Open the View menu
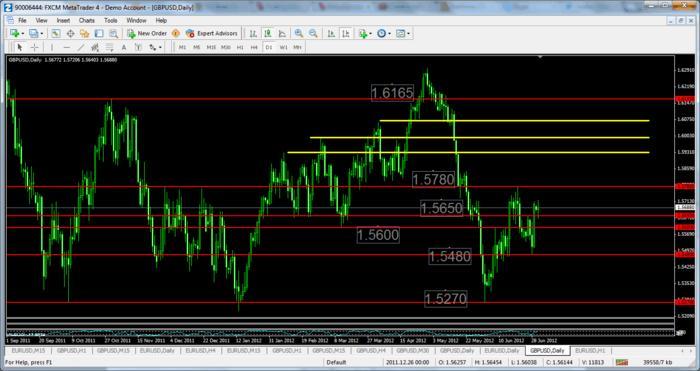The width and height of the screenshot is (700, 371). 42,21
